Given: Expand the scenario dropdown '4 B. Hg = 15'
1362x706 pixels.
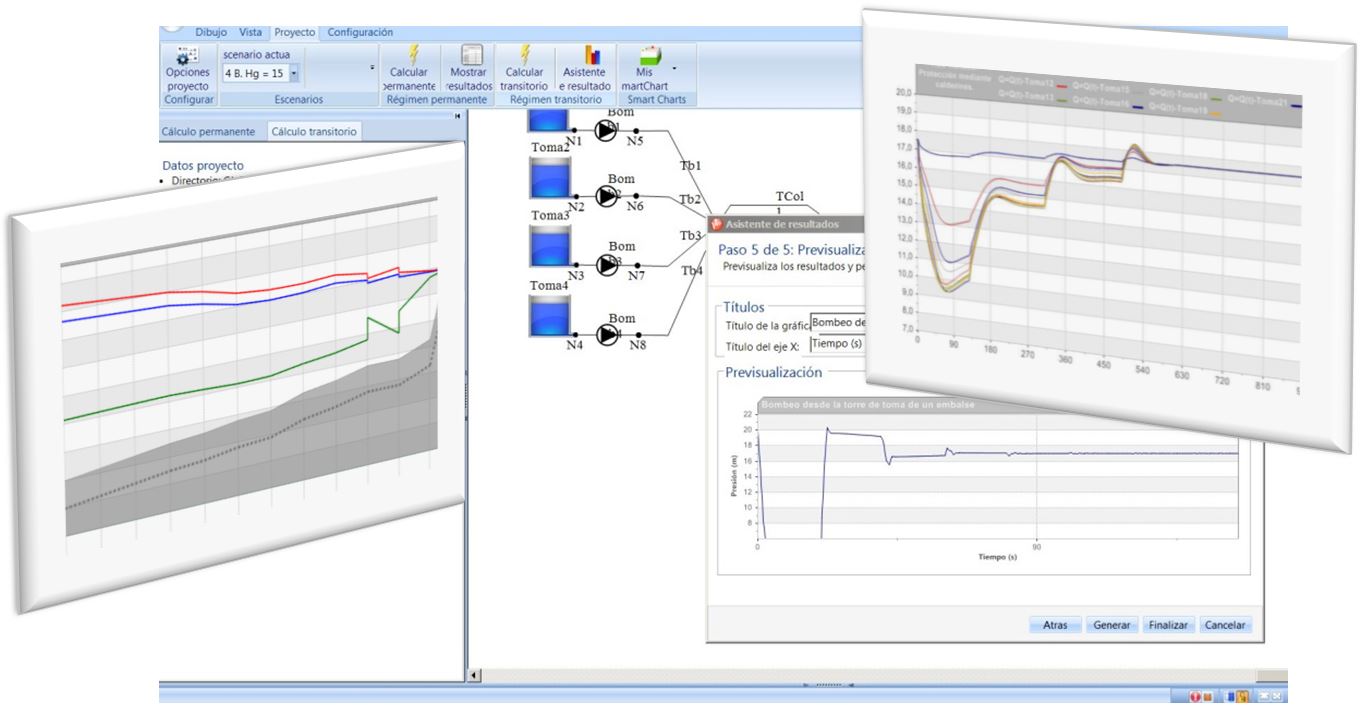Looking at the screenshot, I should (294, 74).
